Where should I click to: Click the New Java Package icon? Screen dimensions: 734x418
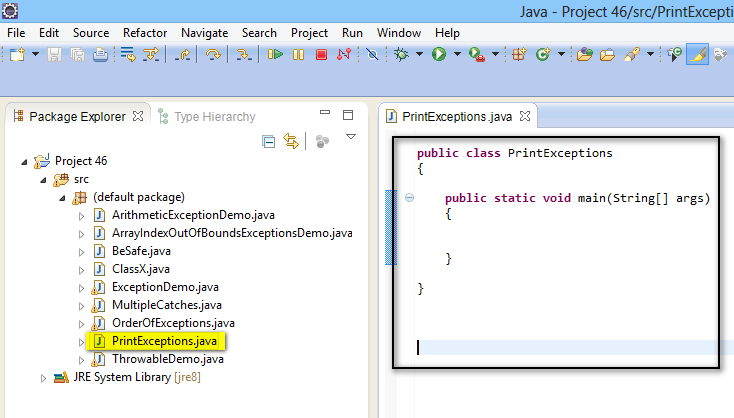coord(519,54)
